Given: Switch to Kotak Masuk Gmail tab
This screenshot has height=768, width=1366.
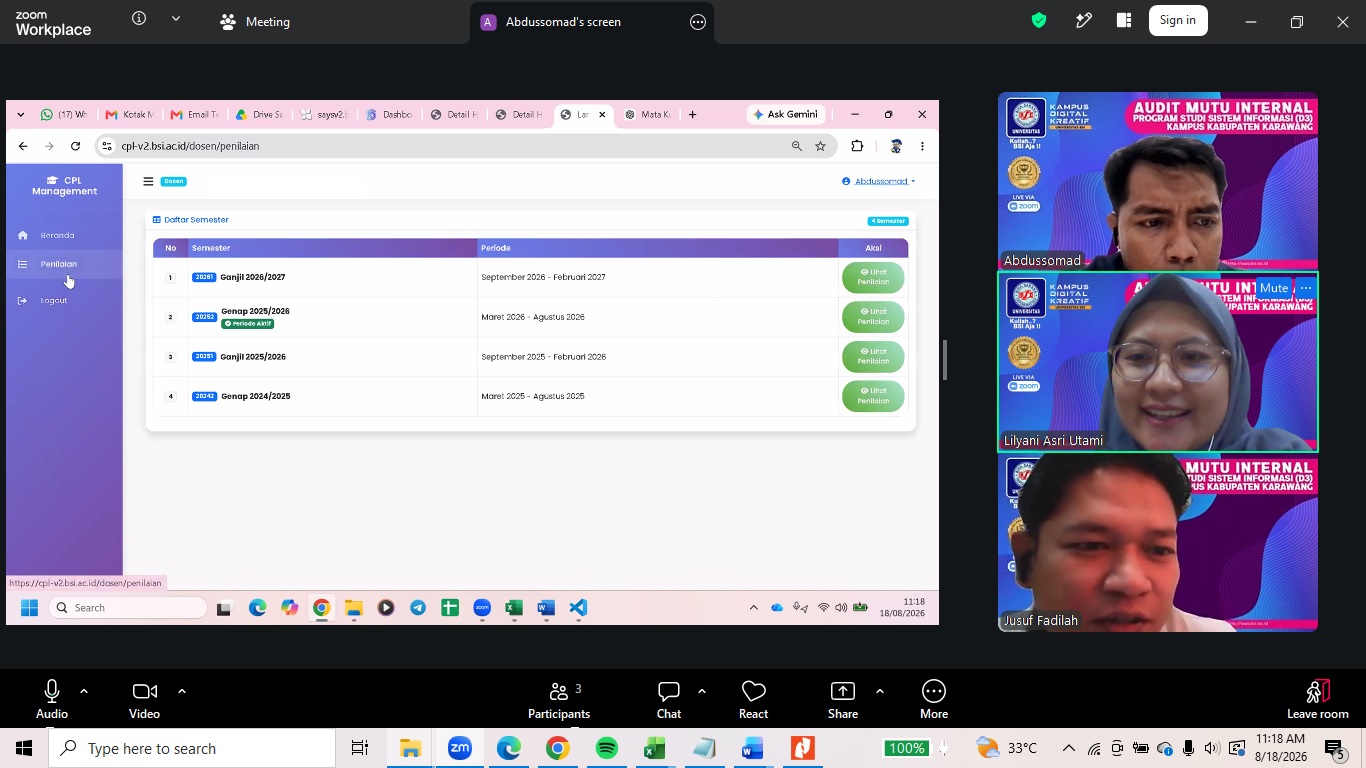Looking at the screenshot, I should 129,115.
